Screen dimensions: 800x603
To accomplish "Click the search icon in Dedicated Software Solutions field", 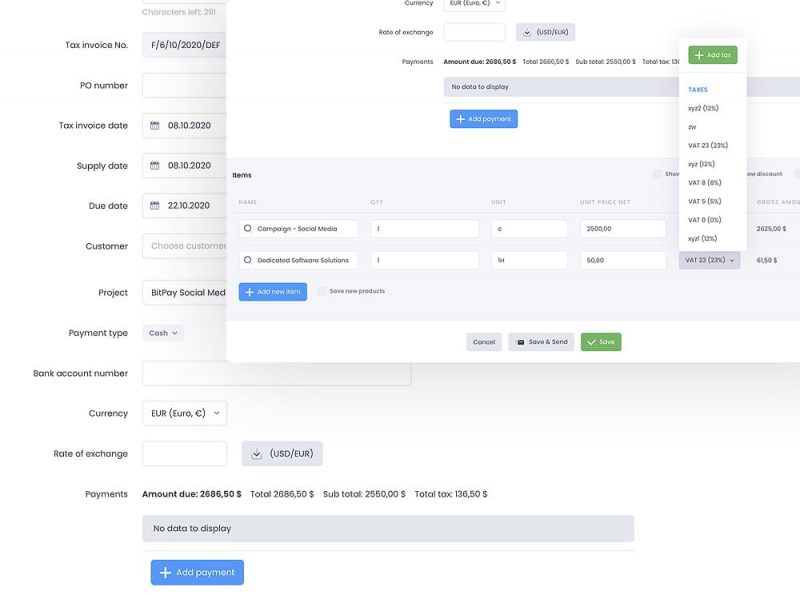I will coord(246,259).
